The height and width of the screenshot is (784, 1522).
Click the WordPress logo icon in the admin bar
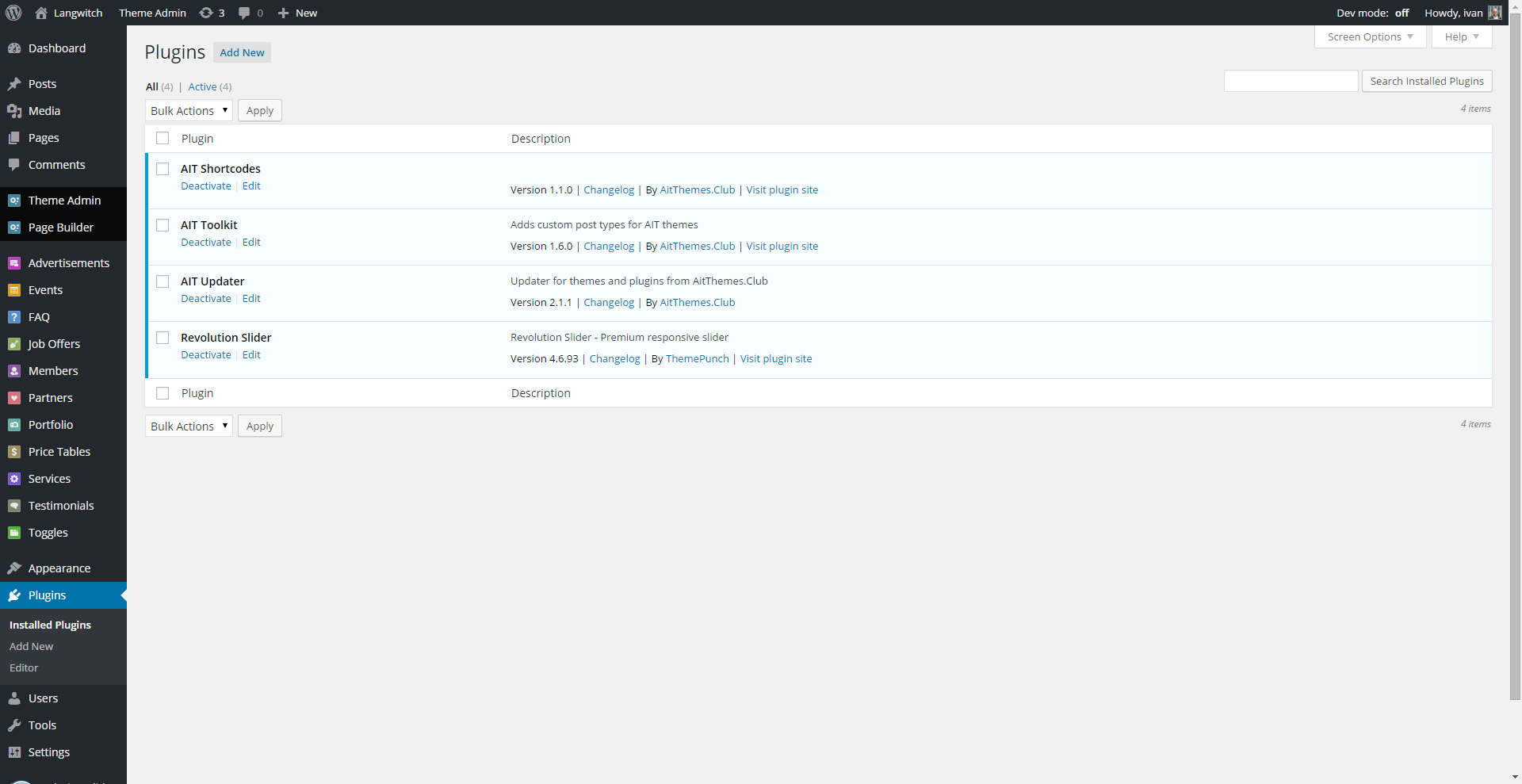pos(13,13)
